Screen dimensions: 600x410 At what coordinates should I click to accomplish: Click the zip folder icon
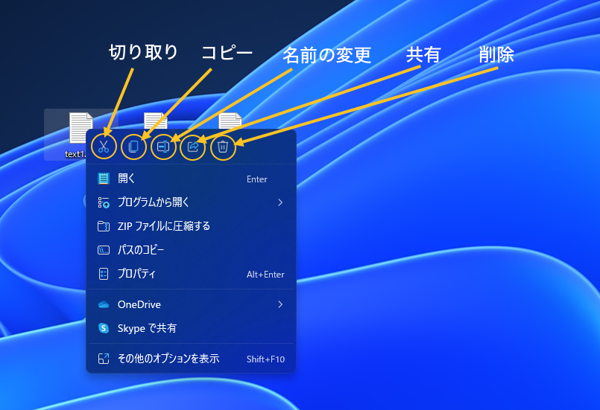pyautogui.click(x=103, y=226)
